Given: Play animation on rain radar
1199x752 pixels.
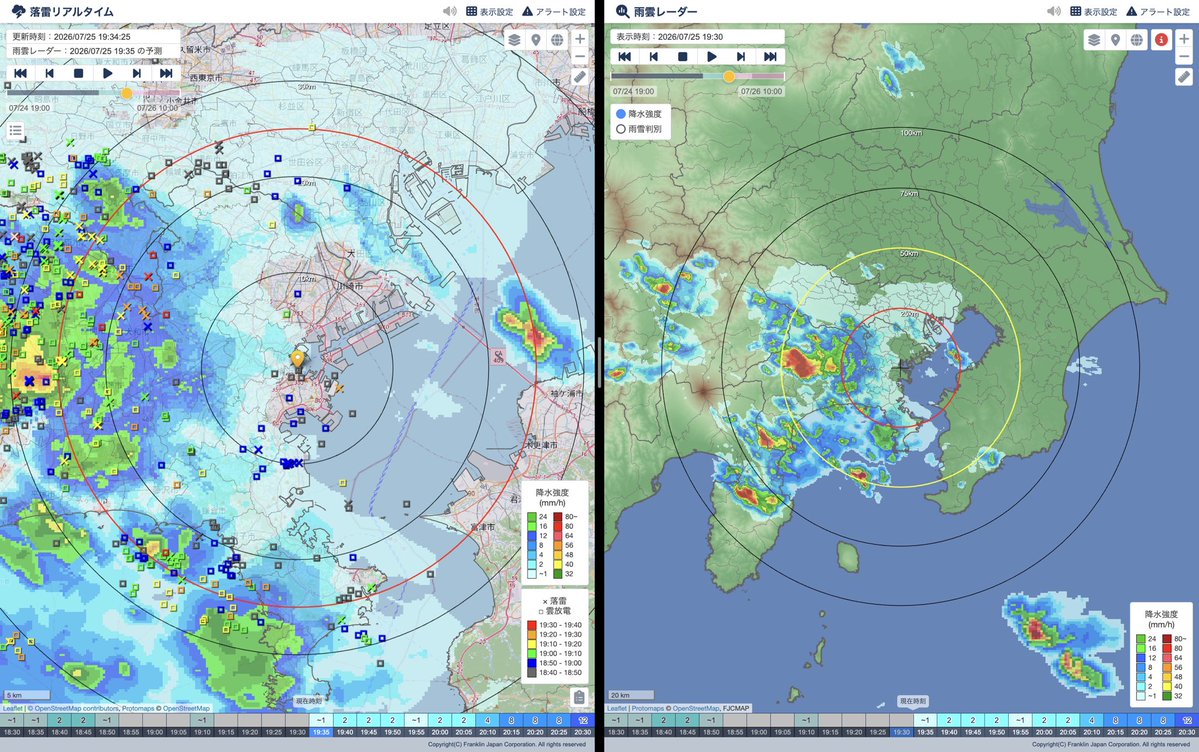Looking at the screenshot, I should click(711, 57).
